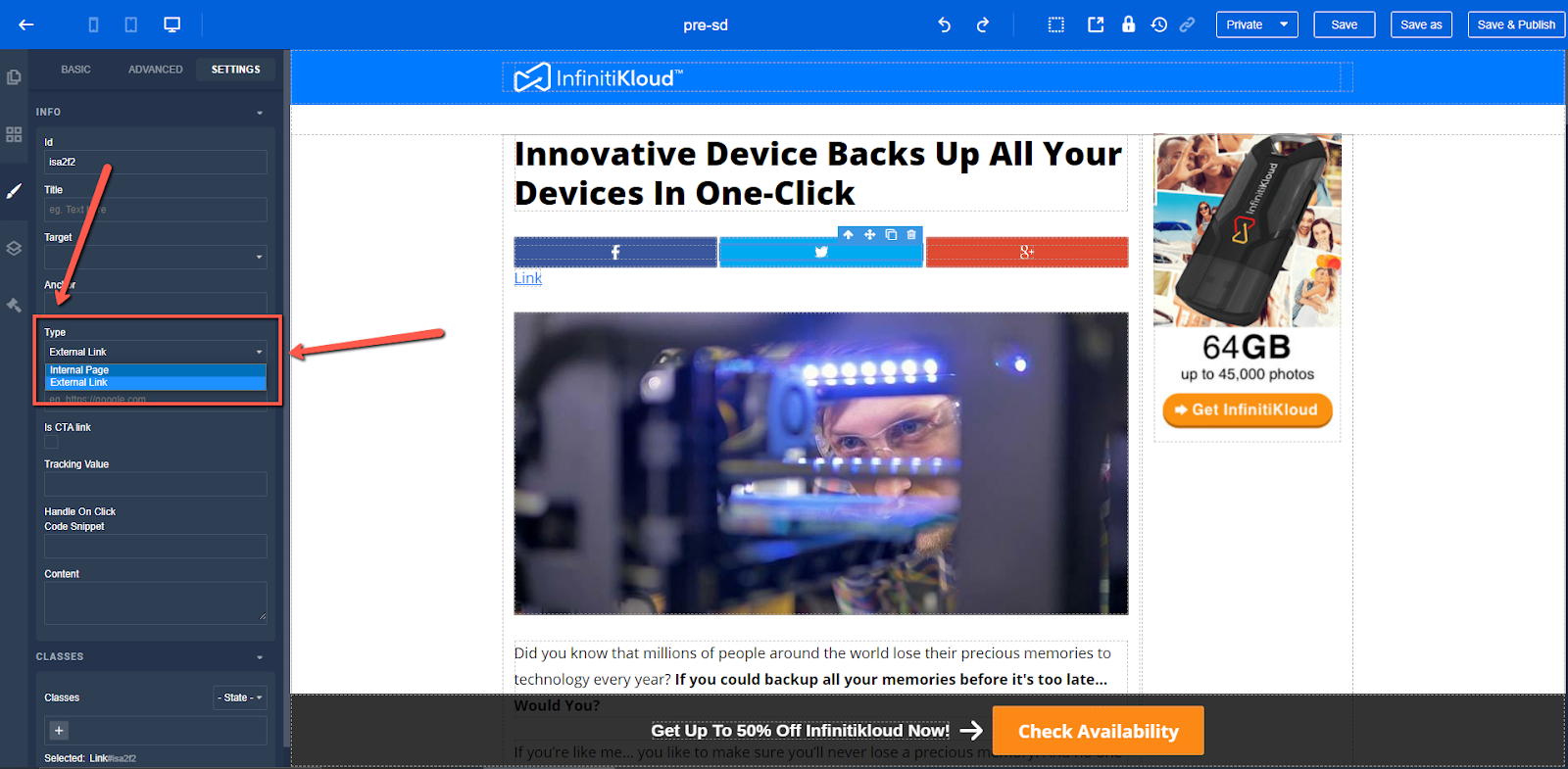Click the Twitter share button
The width and height of the screenshot is (1568, 769).
tap(821, 254)
